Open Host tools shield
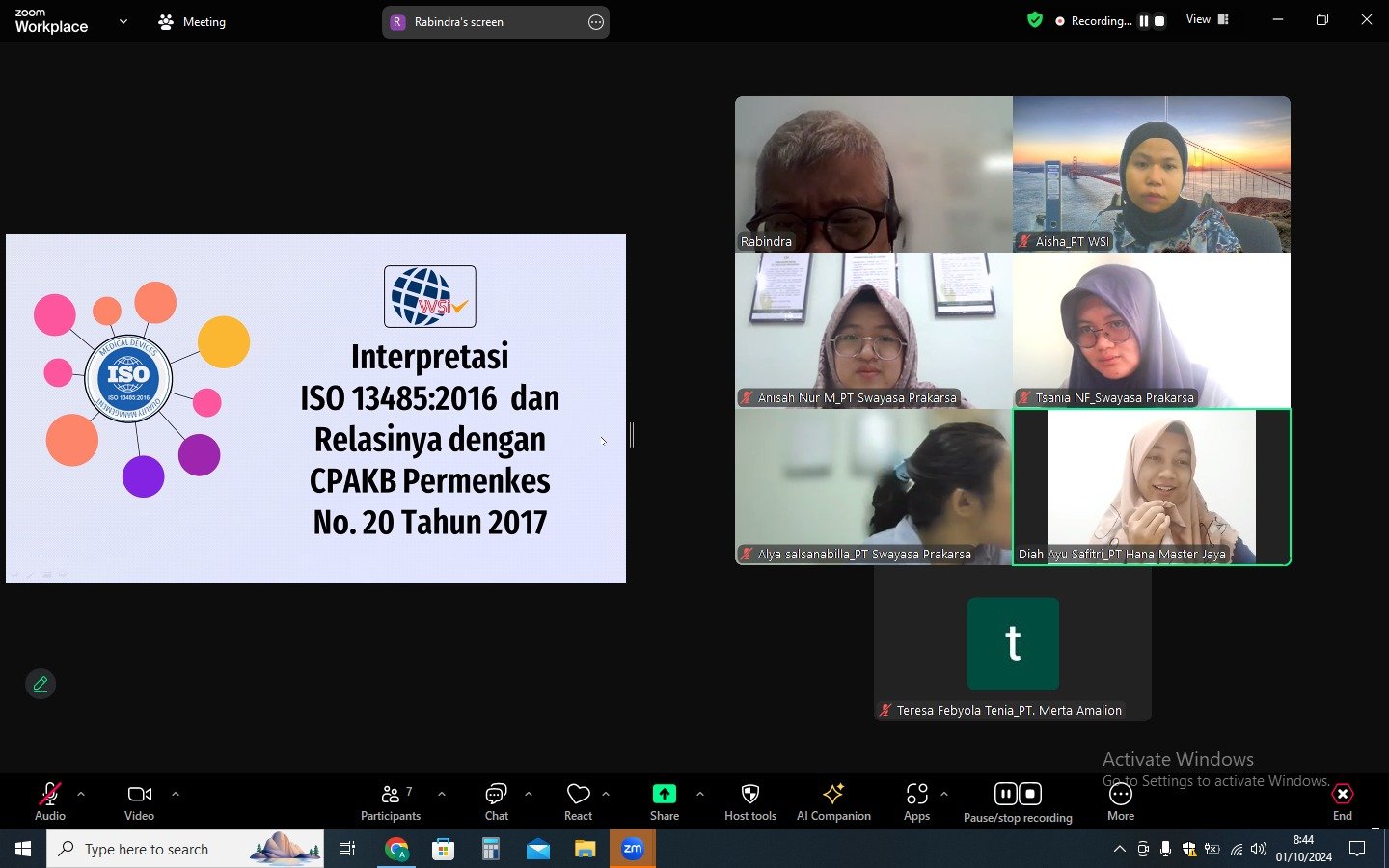 pos(750,801)
